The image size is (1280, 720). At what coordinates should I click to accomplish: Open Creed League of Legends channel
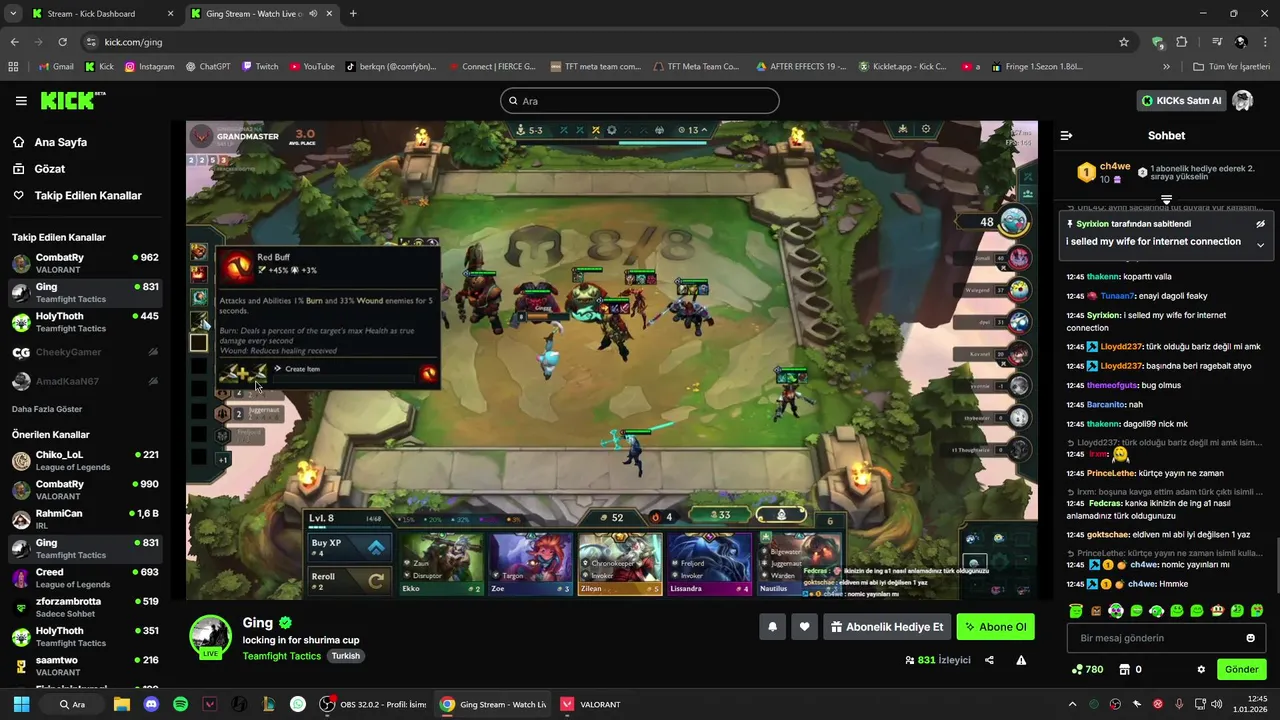[85, 578]
